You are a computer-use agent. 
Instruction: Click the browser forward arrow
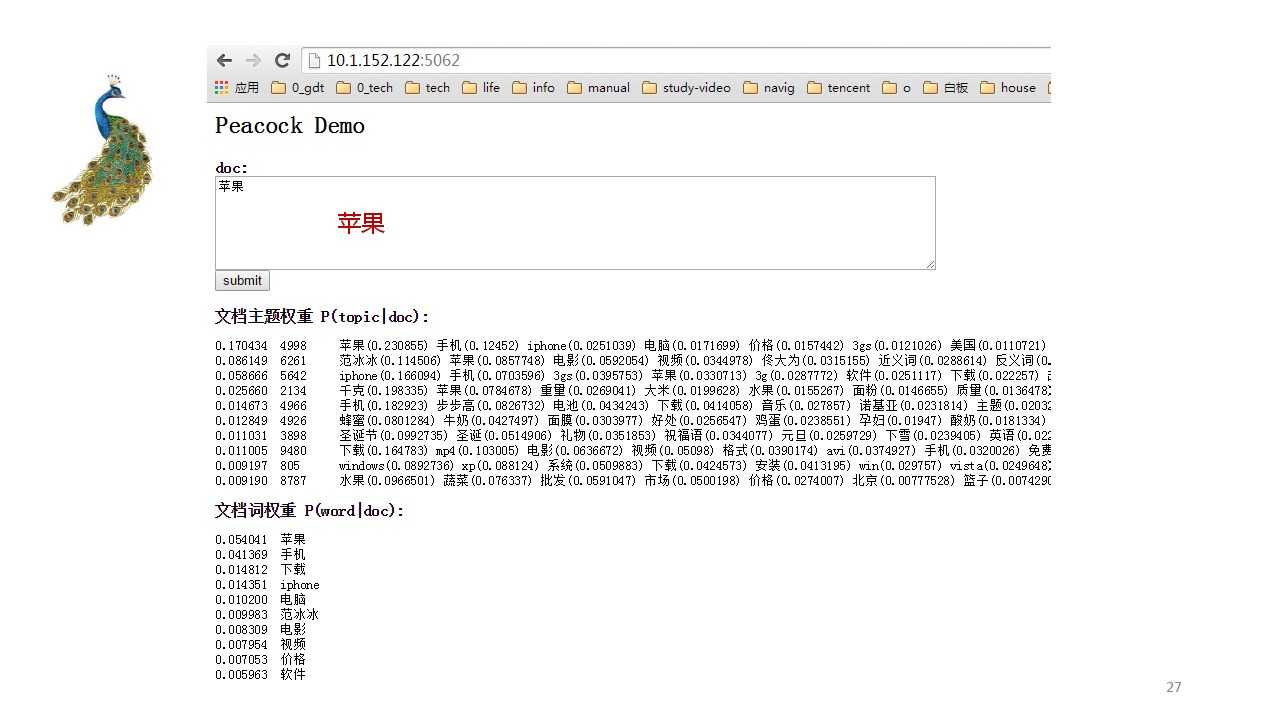253,60
